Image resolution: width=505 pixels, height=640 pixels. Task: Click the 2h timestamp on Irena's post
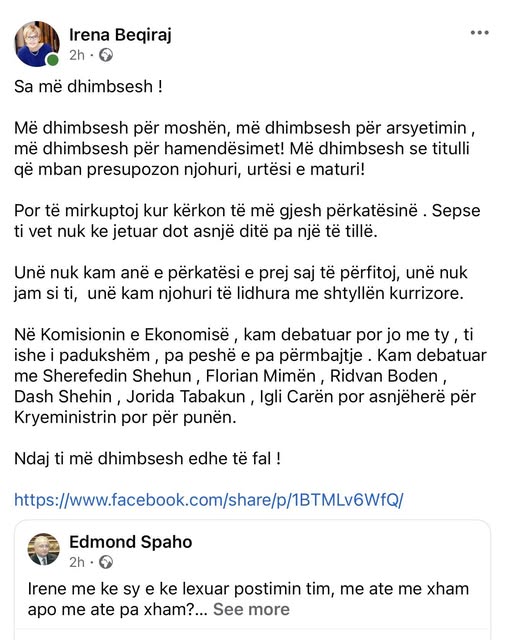[77, 55]
